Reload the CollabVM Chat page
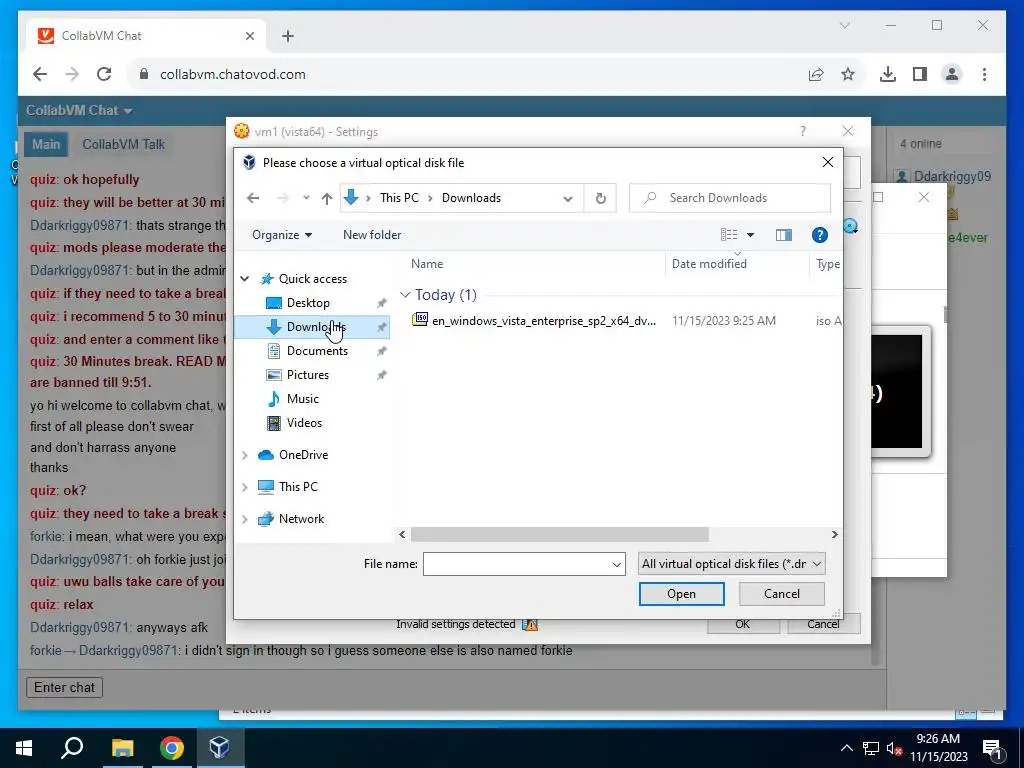 104,74
